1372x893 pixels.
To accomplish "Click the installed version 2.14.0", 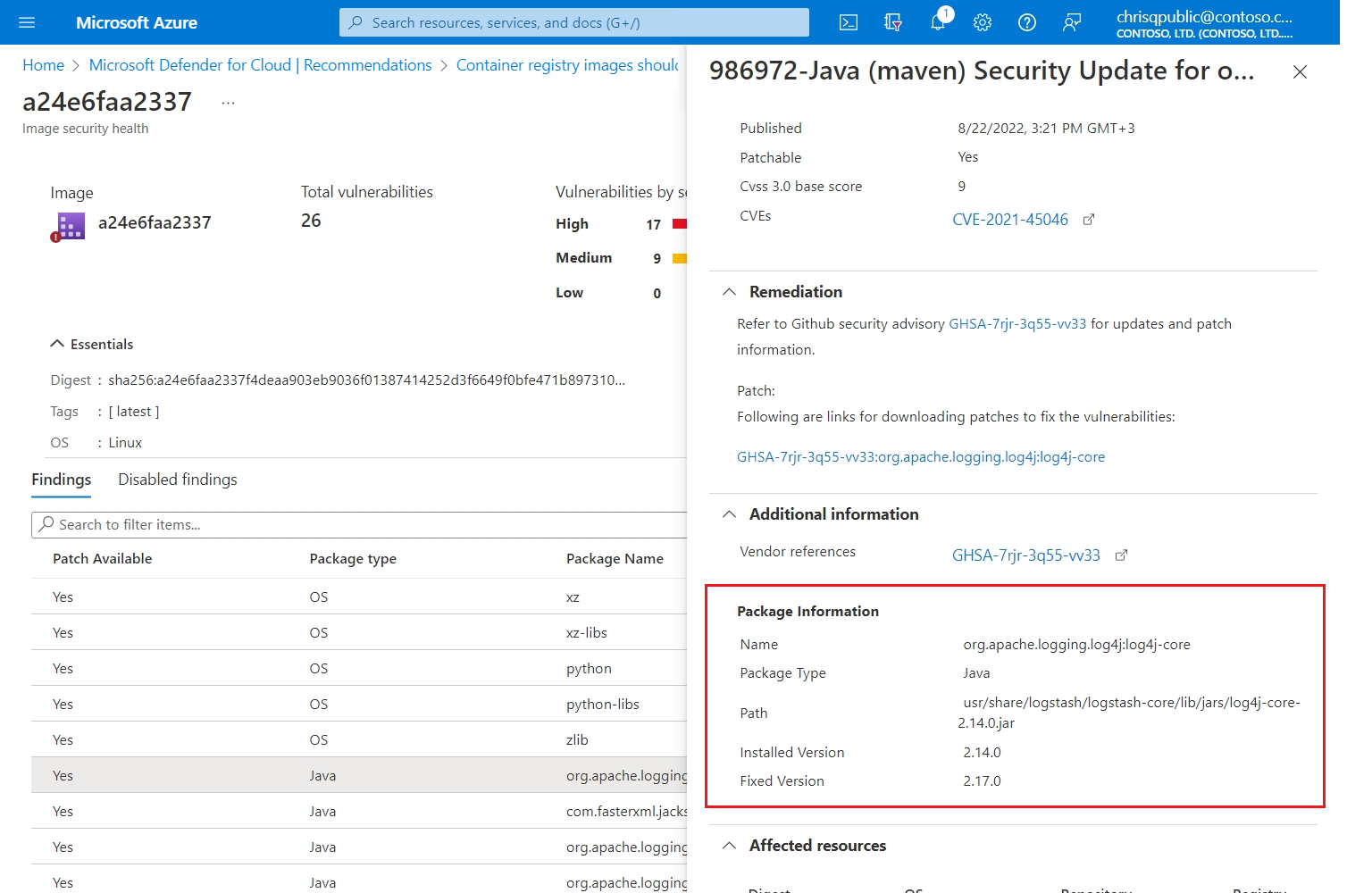I will 982,753.
